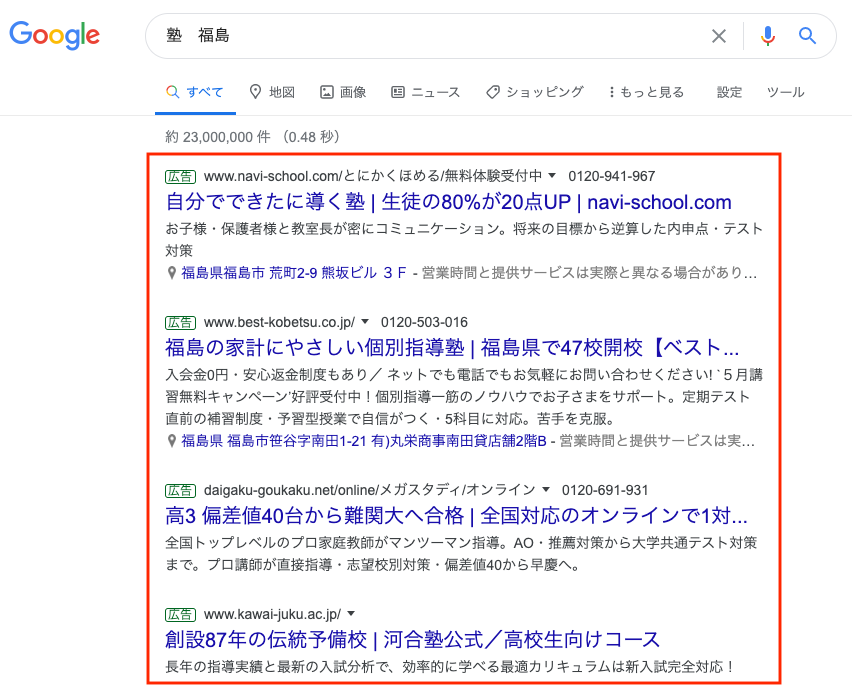Expand dropdown arrow next to kawai-juku.ac.jp URL
The height and width of the screenshot is (693, 852).
tap(351, 614)
